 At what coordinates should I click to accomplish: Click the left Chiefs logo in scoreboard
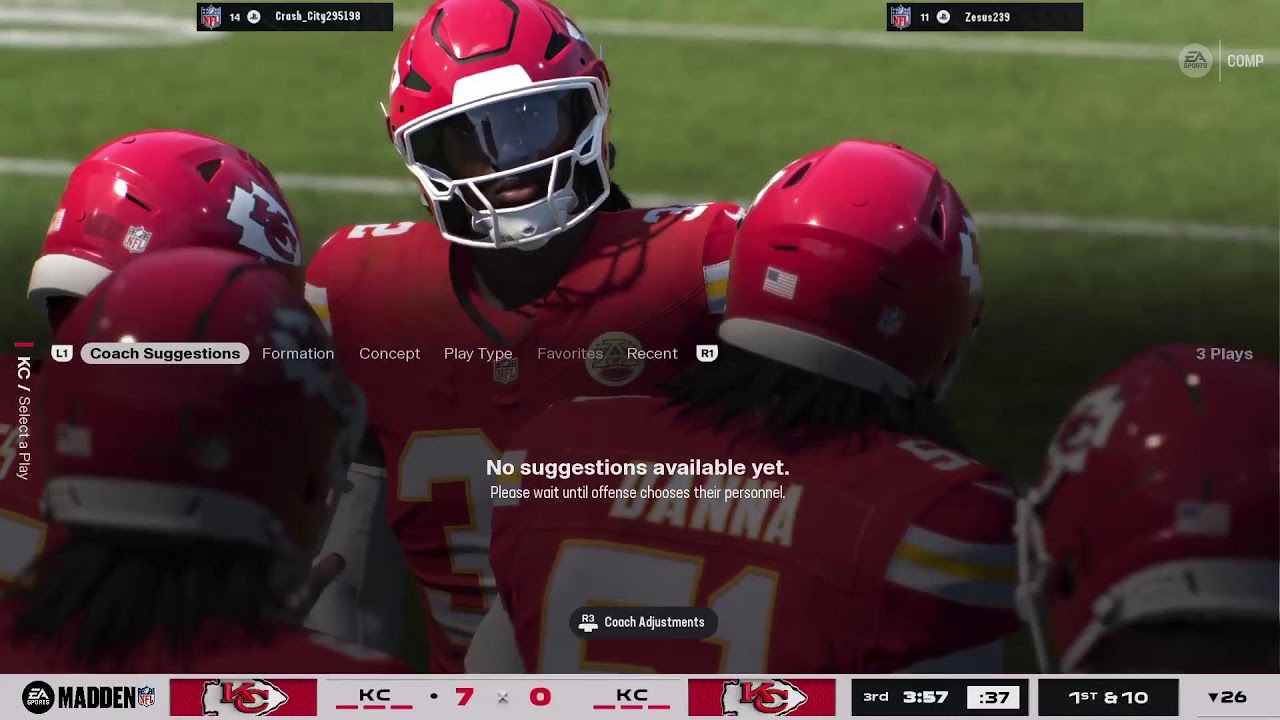pos(243,697)
